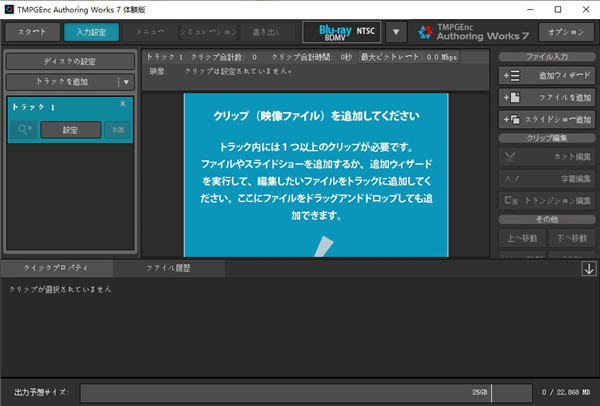Click the 設定 button in track 1
Screen dimensions: 600x406
coord(70,129)
